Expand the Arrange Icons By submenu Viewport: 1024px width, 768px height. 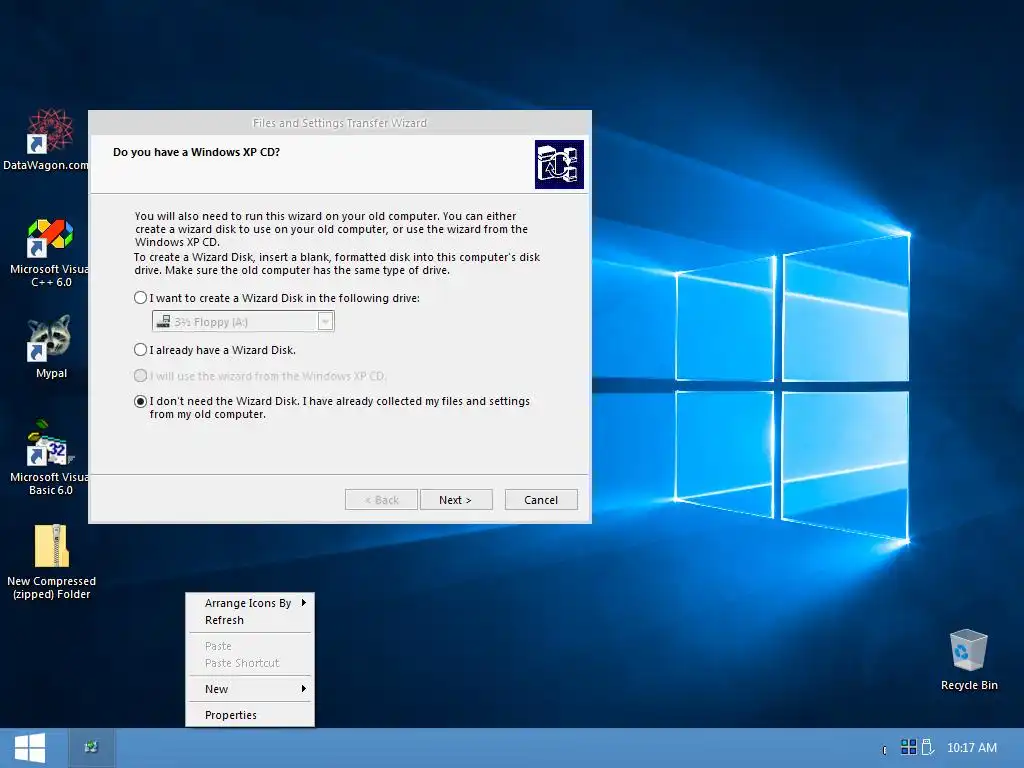(249, 603)
